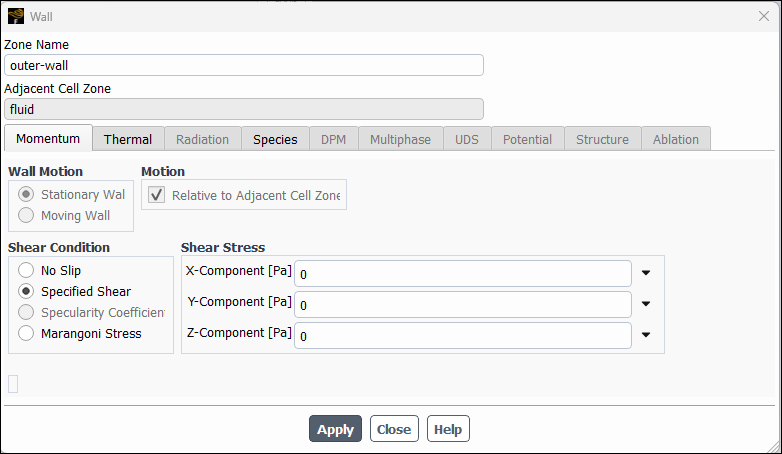Click the Close button at the bottom
The image size is (782, 454).
(x=394, y=429)
